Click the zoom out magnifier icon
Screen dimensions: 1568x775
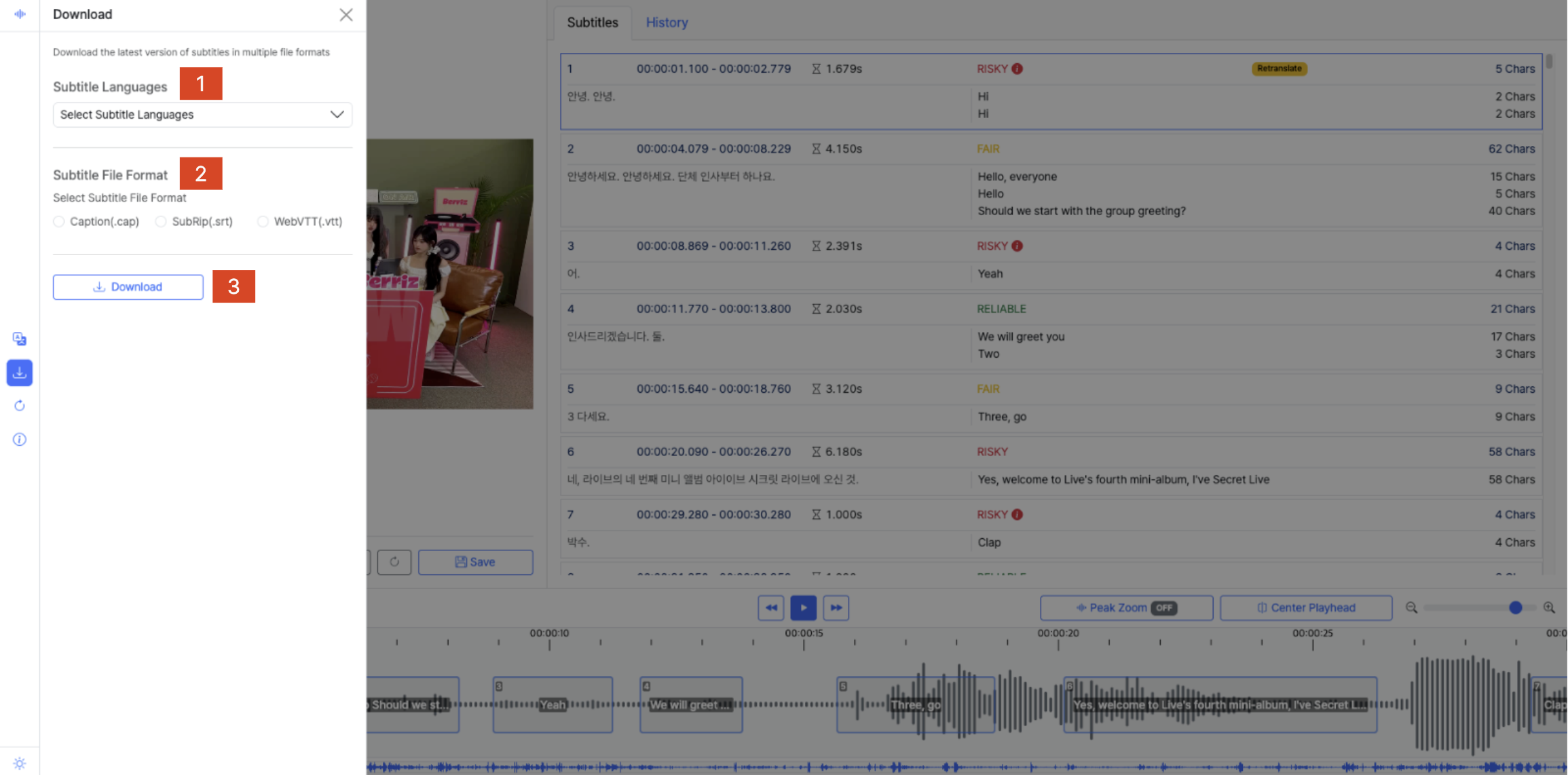click(x=1411, y=607)
